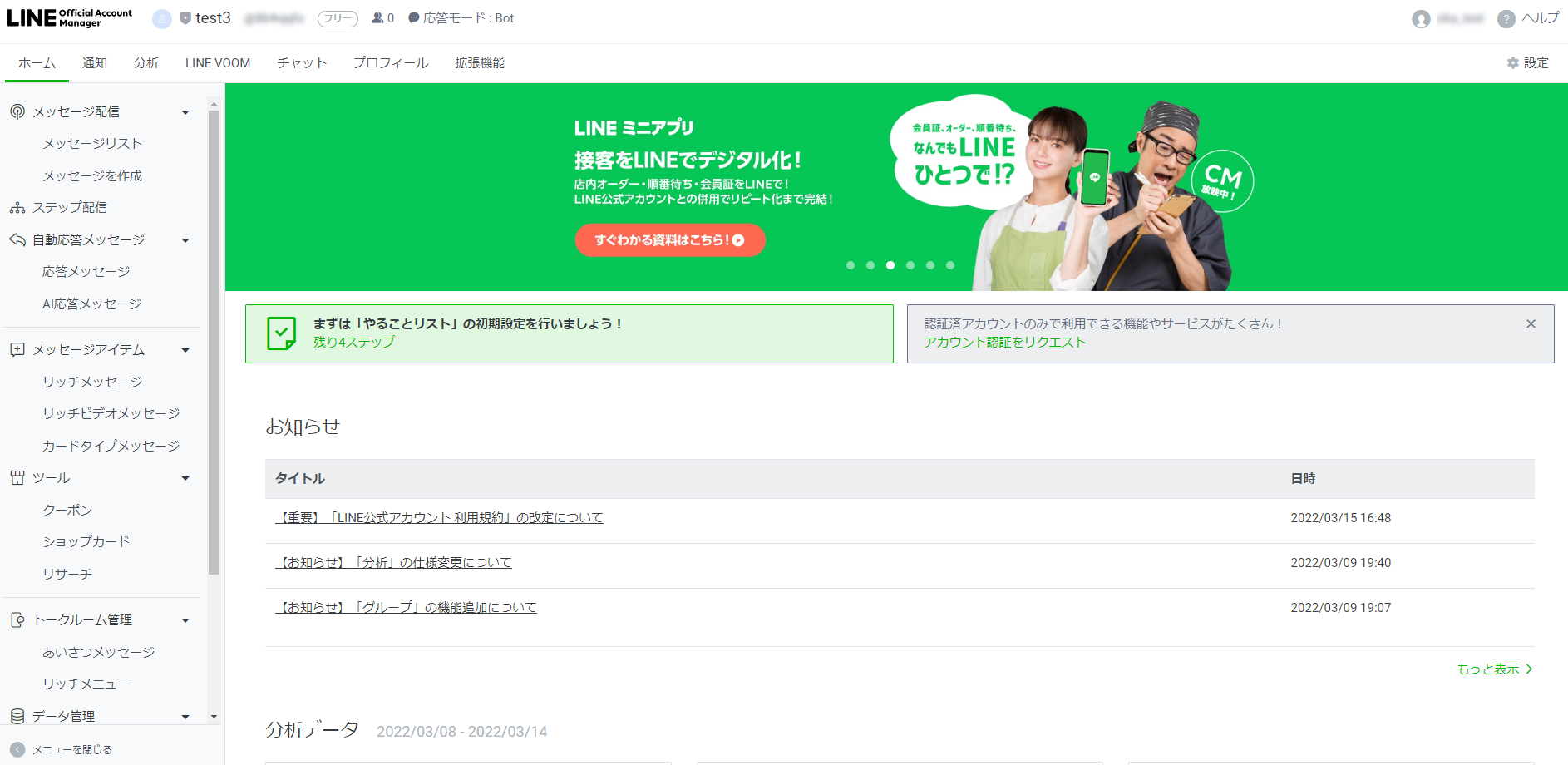Image resolution: width=1568 pixels, height=765 pixels.
Task: Click the データ管理 database icon
Action: pyautogui.click(x=17, y=716)
